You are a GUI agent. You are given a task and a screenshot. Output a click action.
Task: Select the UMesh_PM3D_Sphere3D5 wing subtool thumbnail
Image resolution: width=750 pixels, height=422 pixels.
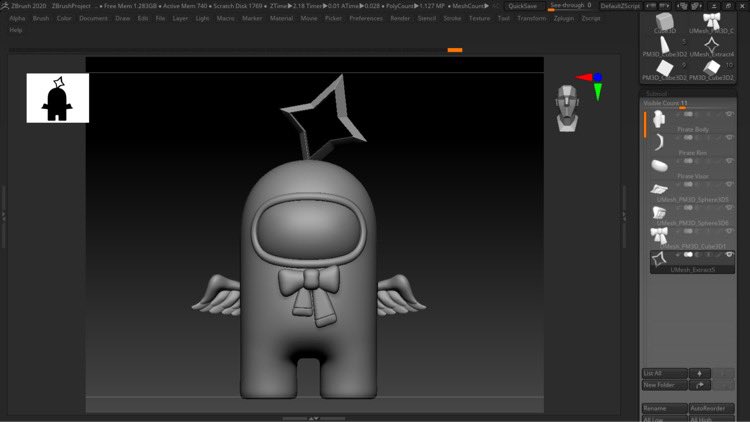(659, 189)
